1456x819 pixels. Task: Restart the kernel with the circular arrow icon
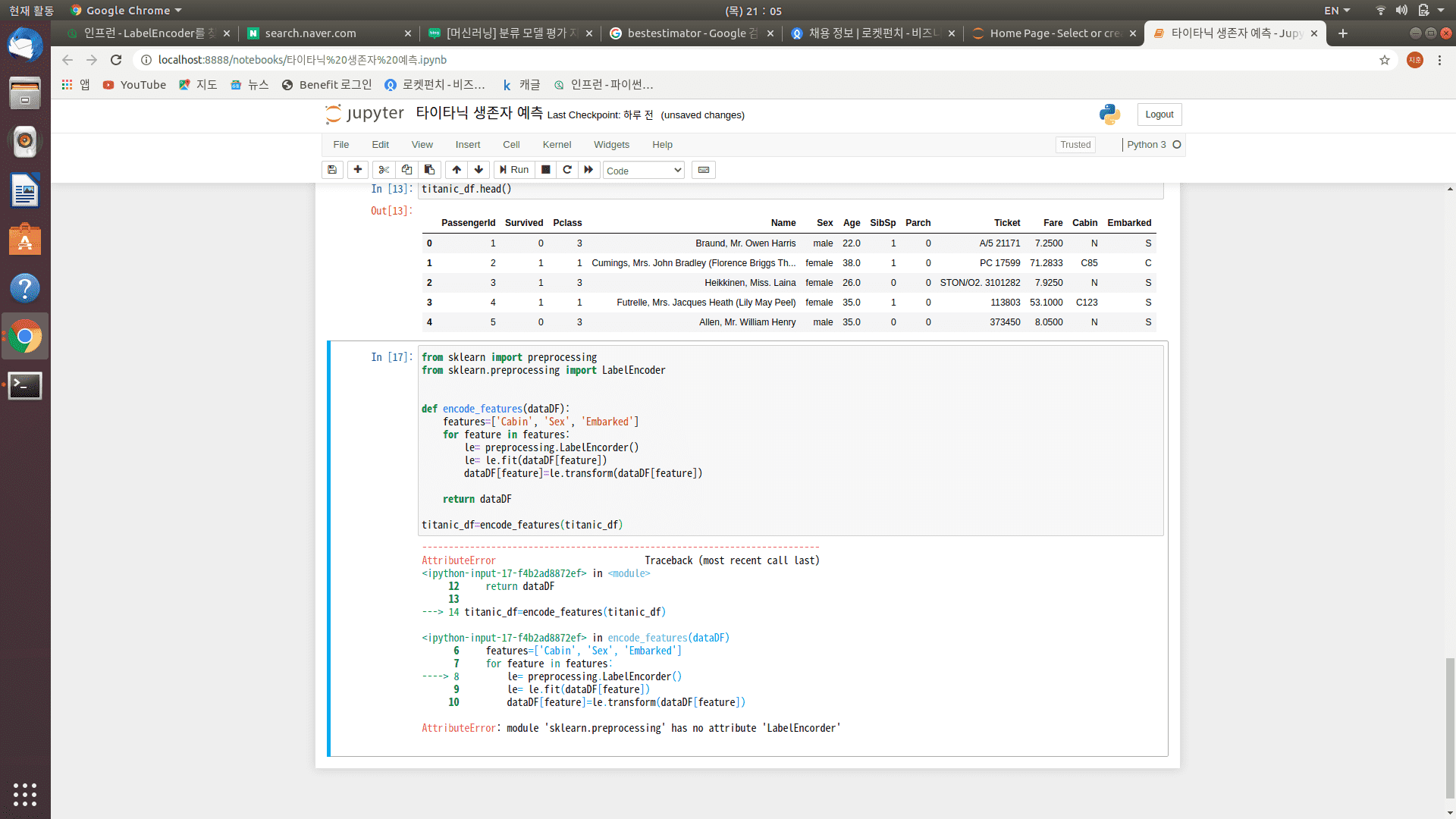567,170
